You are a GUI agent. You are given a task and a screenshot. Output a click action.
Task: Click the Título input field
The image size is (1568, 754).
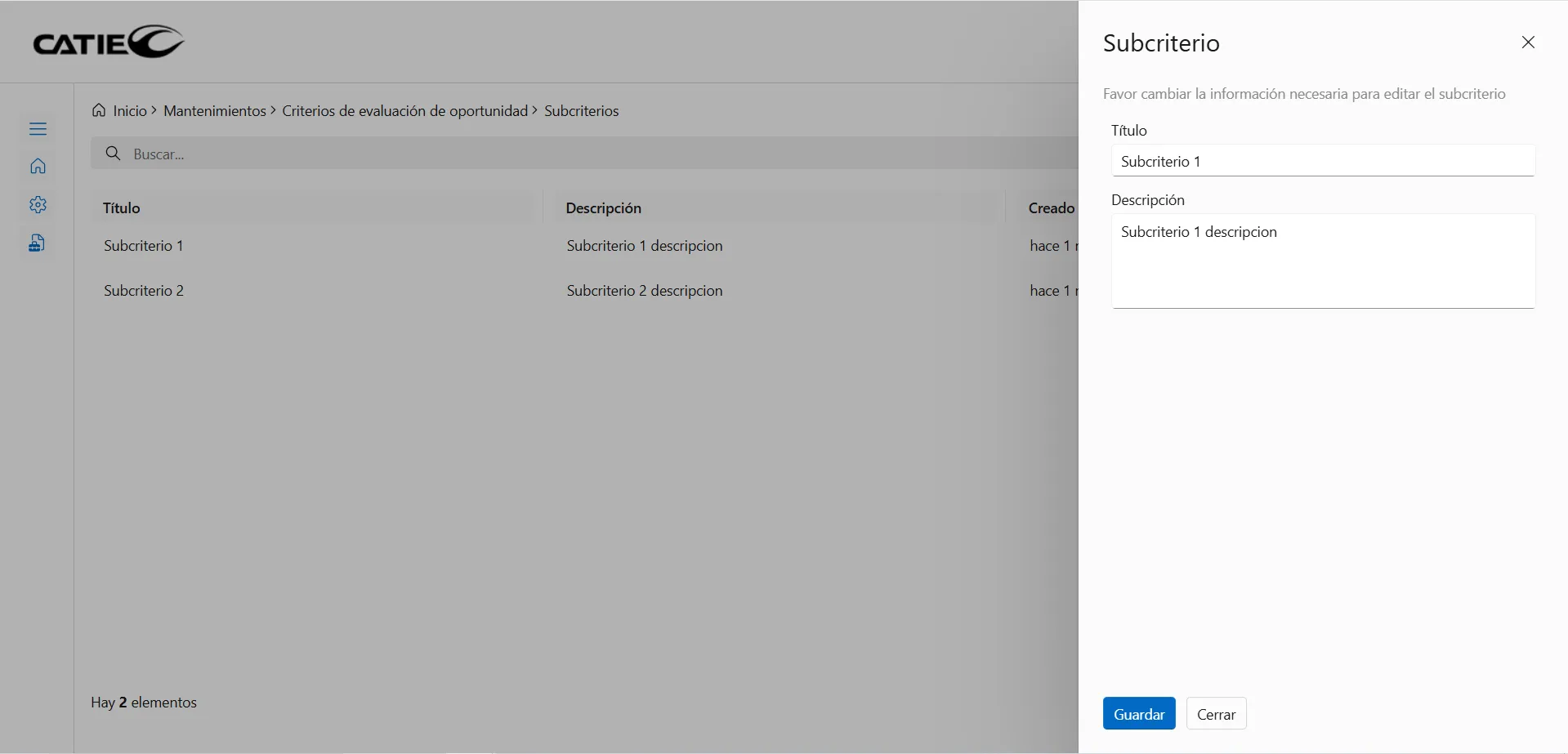(1322, 161)
